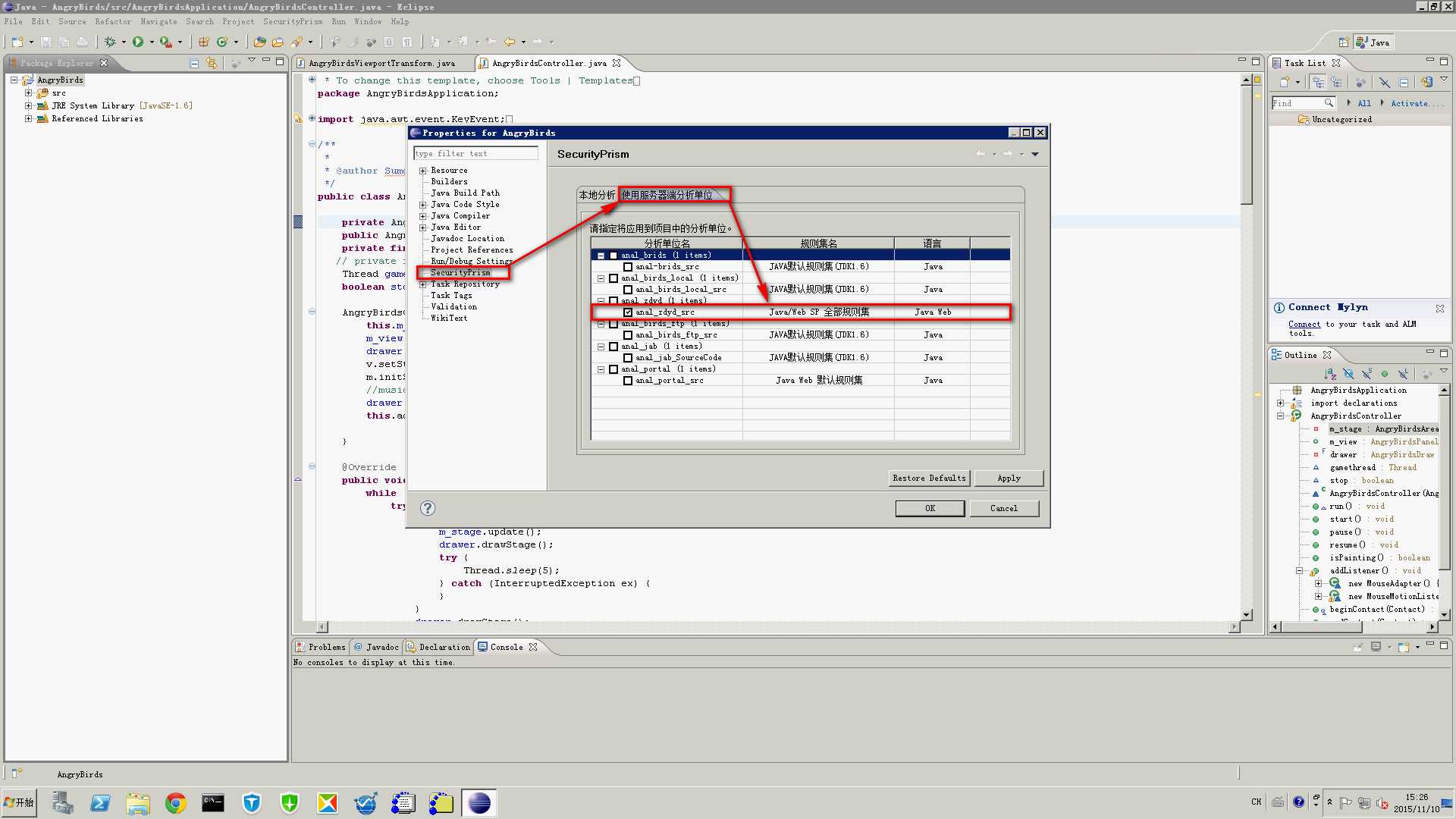Viewport: 1456px width, 819px height.
Task: Close the Connect Mylyn notification
Action: (1439, 308)
